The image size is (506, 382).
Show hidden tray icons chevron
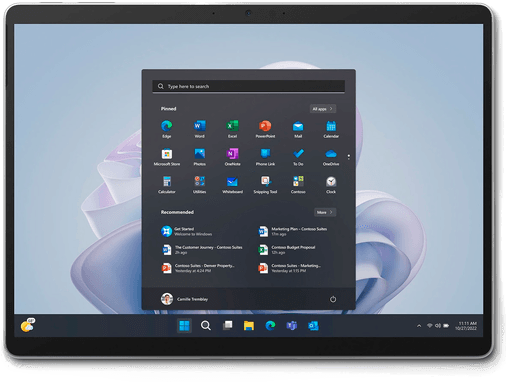(x=419, y=326)
